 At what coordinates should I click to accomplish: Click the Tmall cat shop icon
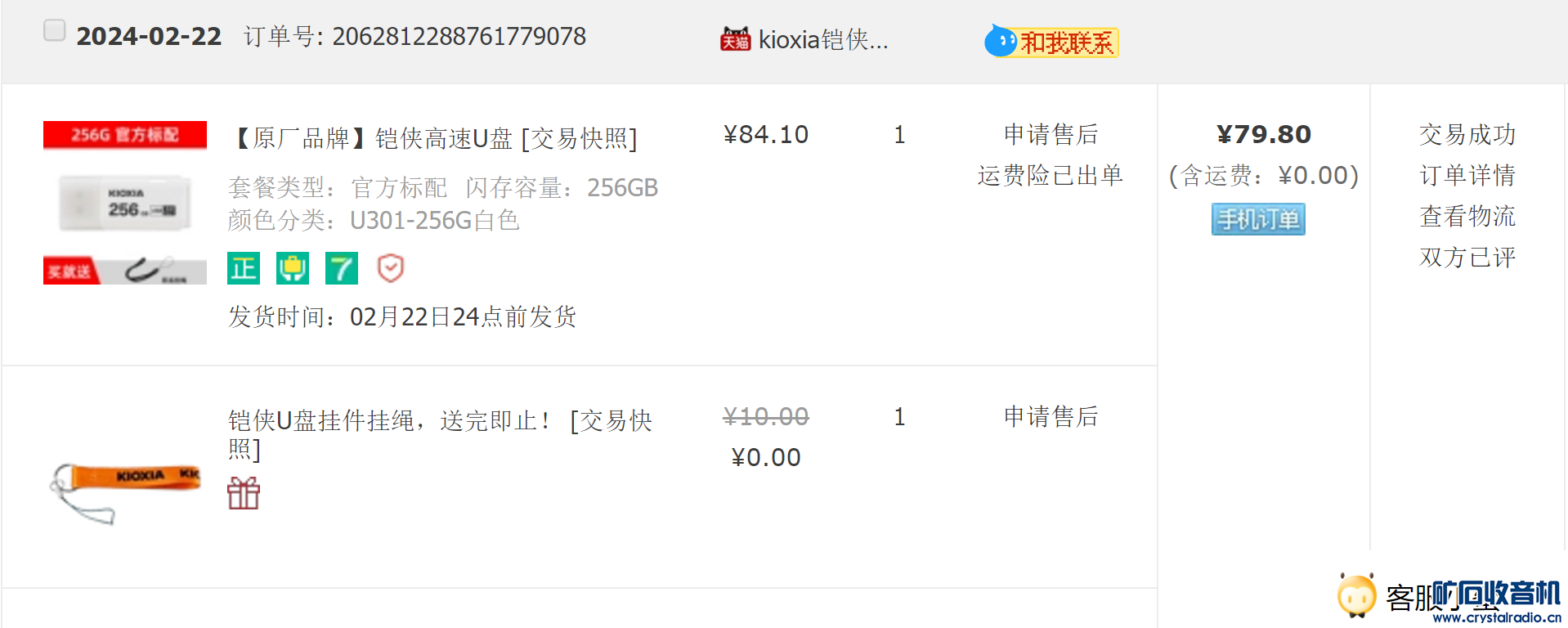click(x=735, y=39)
